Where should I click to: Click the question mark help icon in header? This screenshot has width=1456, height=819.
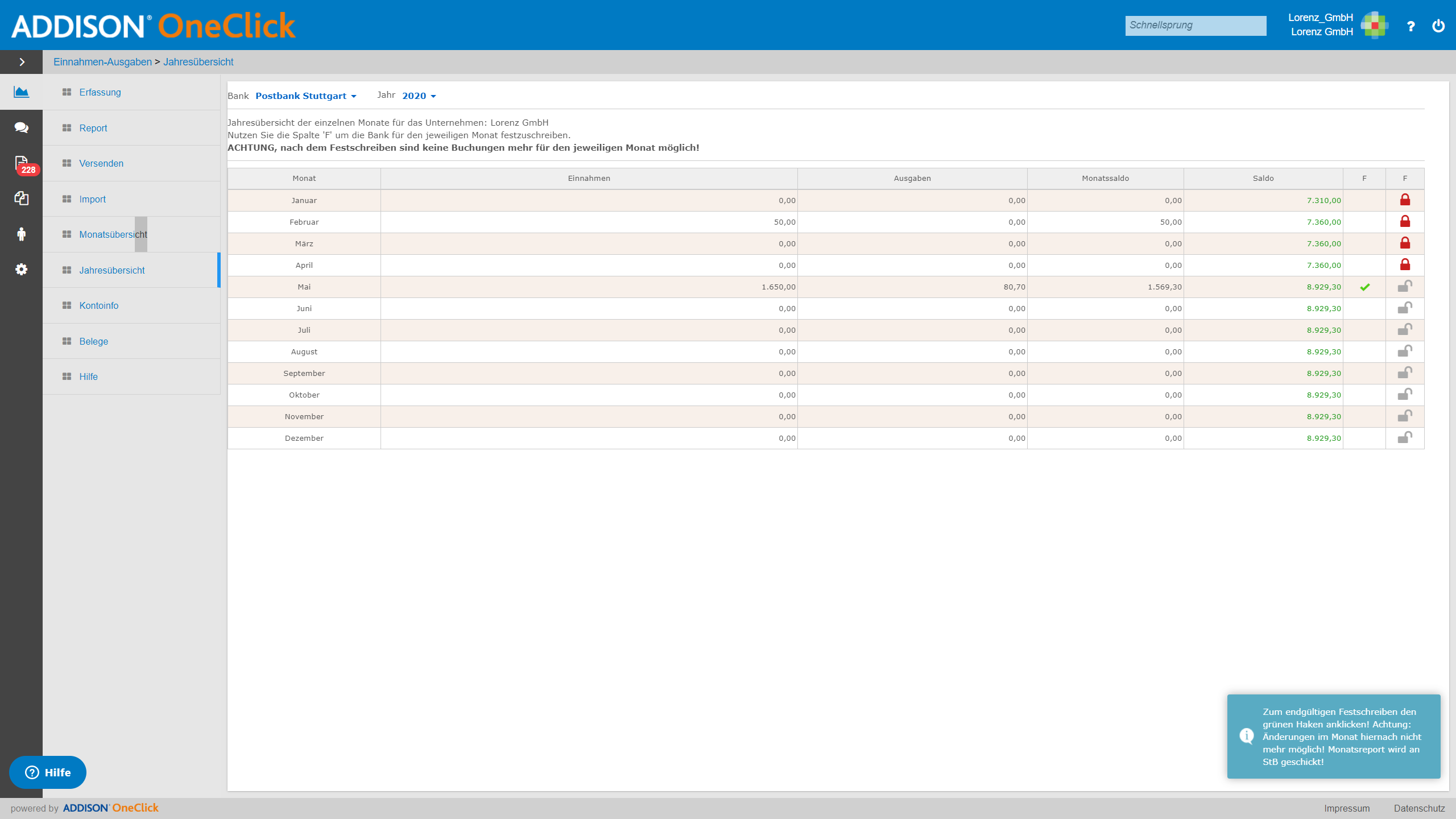[x=1410, y=26]
